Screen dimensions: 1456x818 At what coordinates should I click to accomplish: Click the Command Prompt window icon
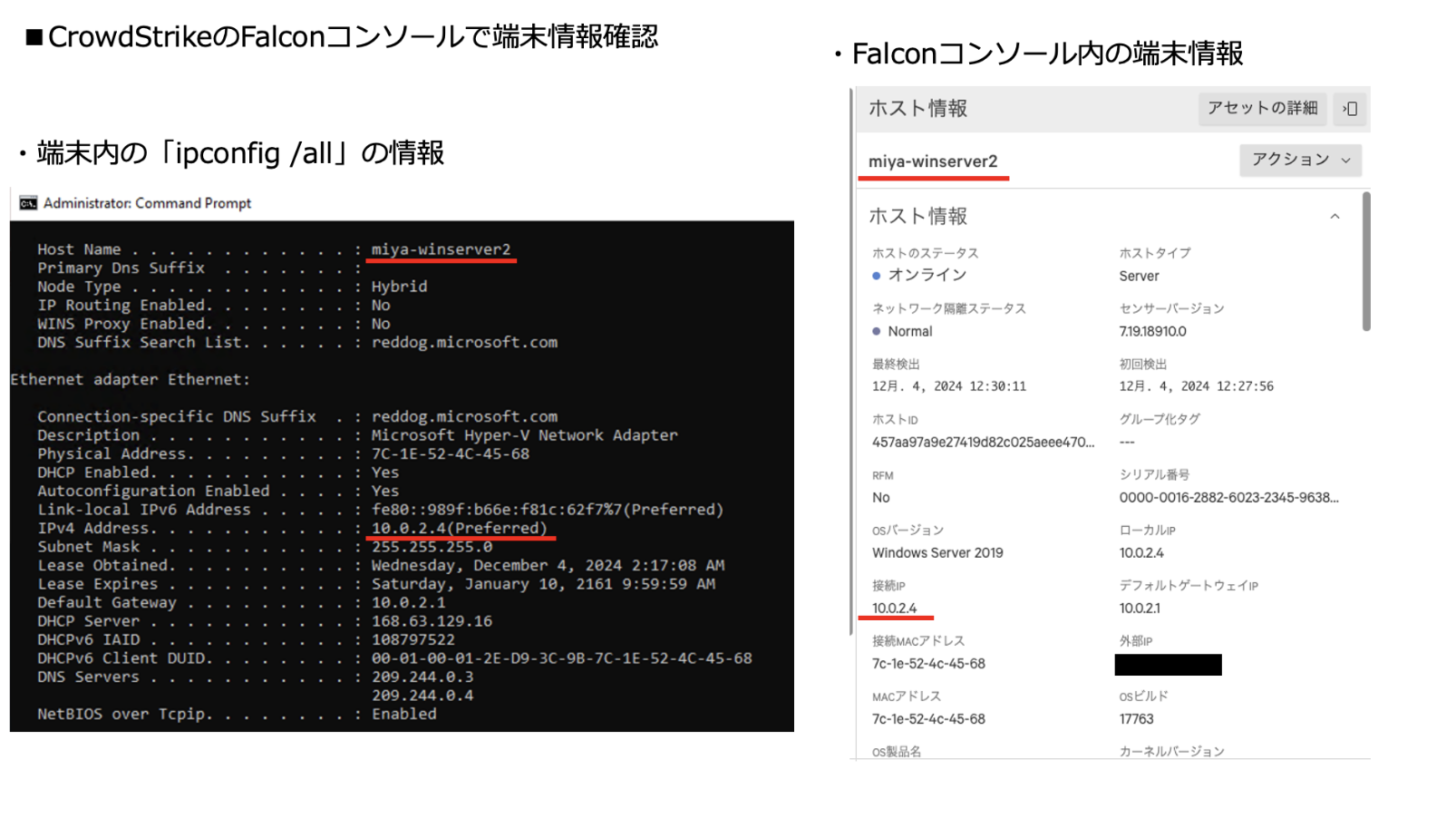coord(28,203)
